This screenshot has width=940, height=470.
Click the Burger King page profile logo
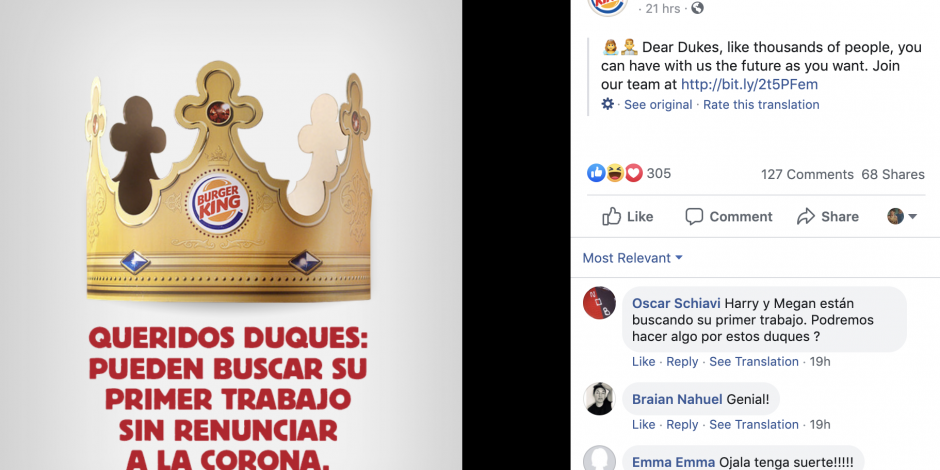(x=608, y=6)
